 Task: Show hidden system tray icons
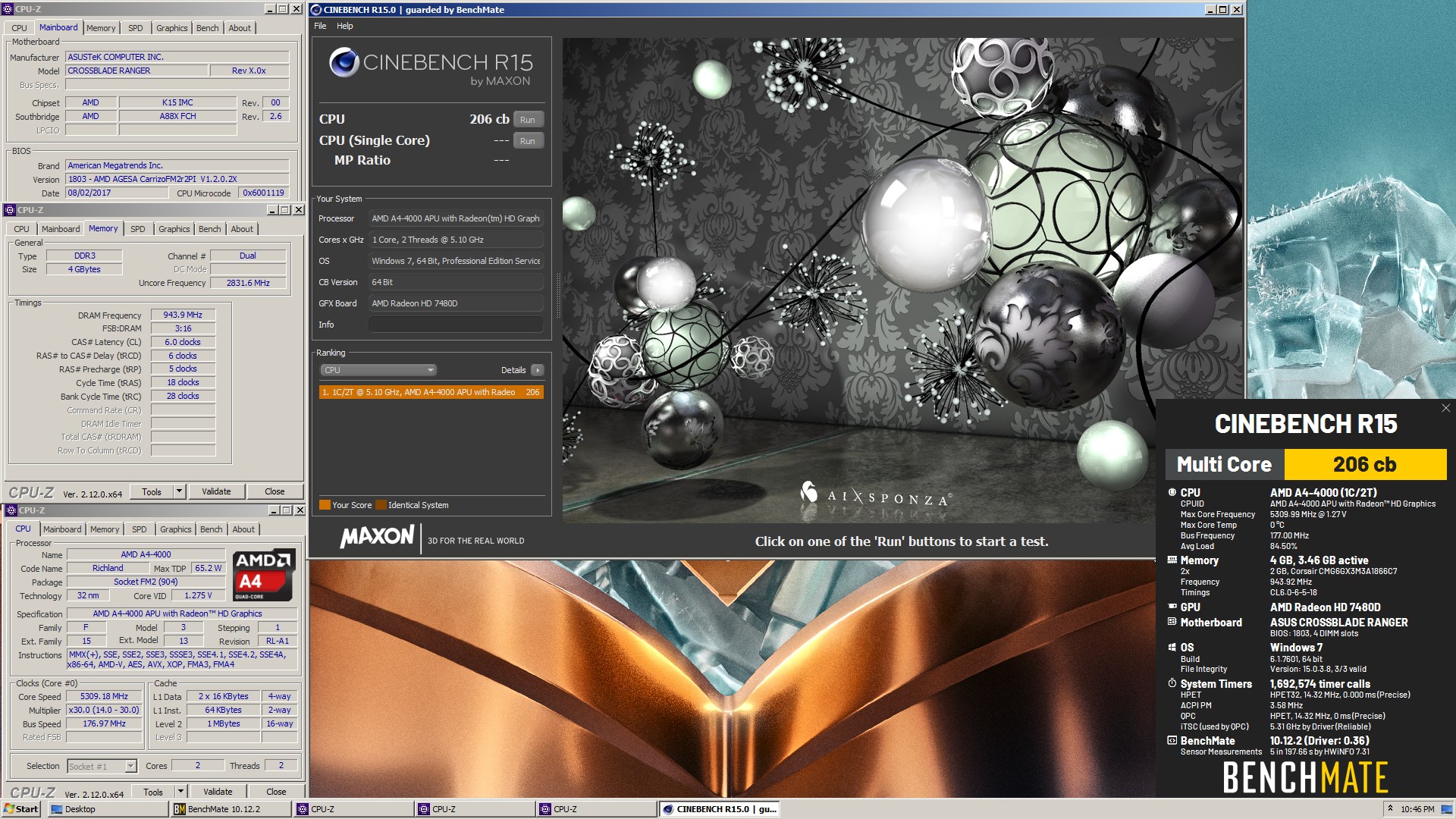click(x=1390, y=809)
